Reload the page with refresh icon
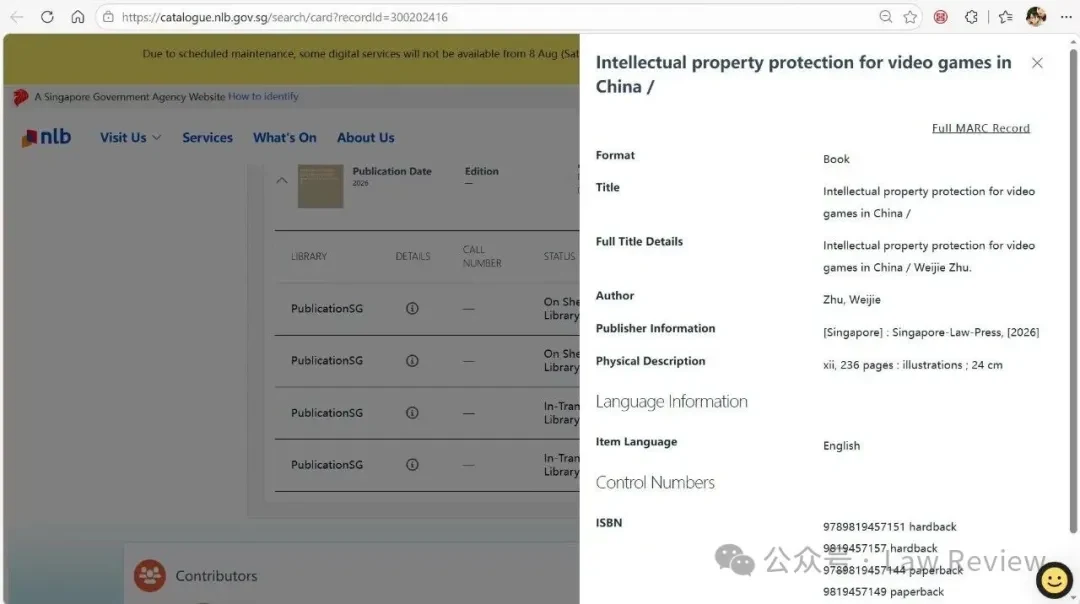The width and height of the screenshot is (1080, 604). (x=47, y=17)
